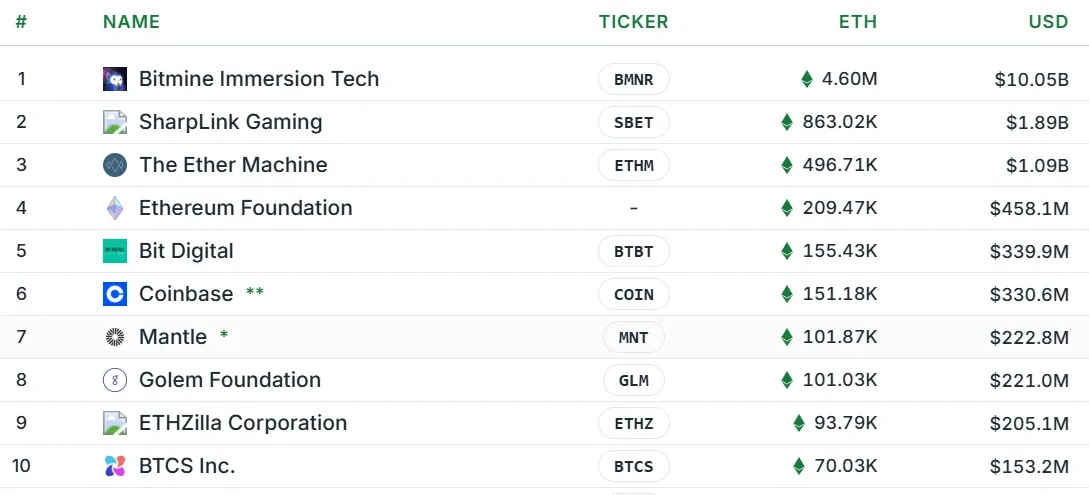The image size is (1089, 495).
Task: Click the Golem Foundation circle logo
Action: [x=115, y=380]
